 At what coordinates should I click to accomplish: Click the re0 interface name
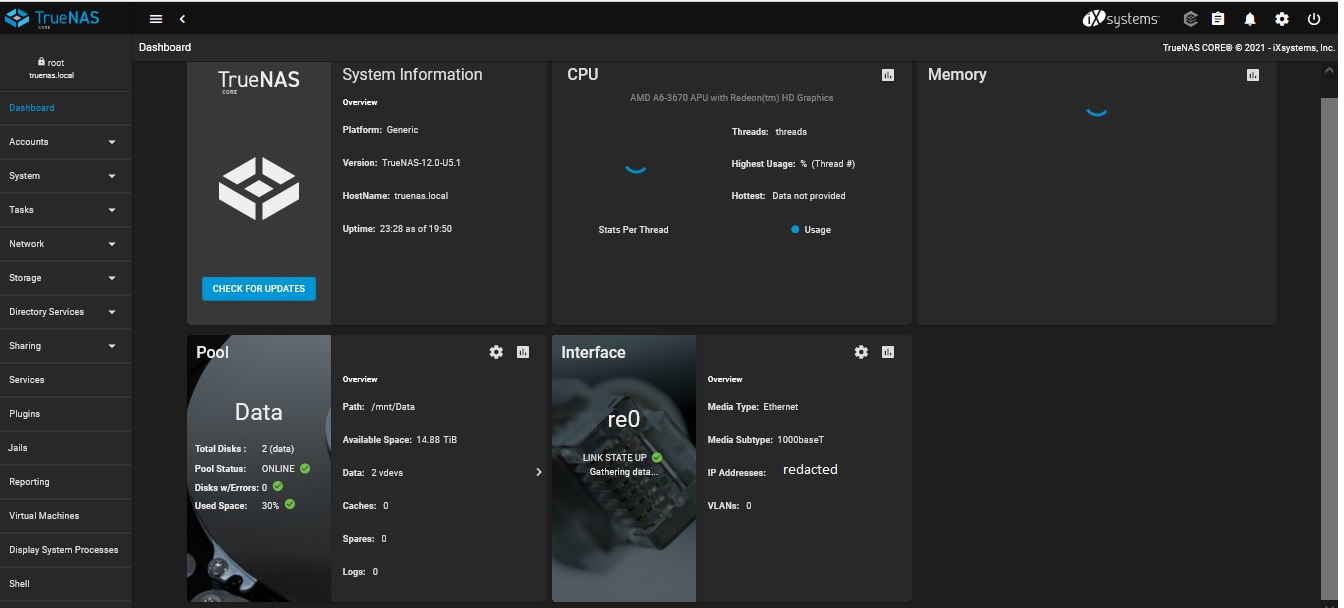click(624, 420)
